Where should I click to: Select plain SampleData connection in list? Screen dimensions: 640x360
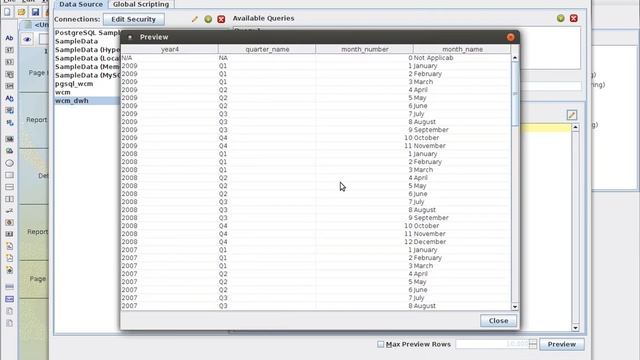point(87,41)
